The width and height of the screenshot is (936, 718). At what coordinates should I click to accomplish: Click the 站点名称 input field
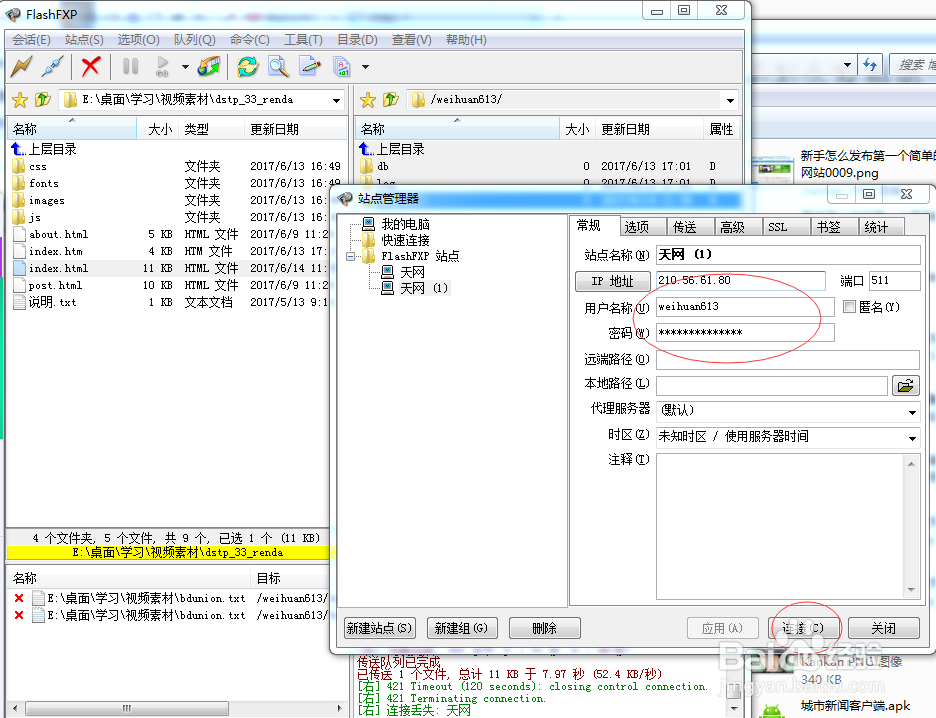click(788, 255)
